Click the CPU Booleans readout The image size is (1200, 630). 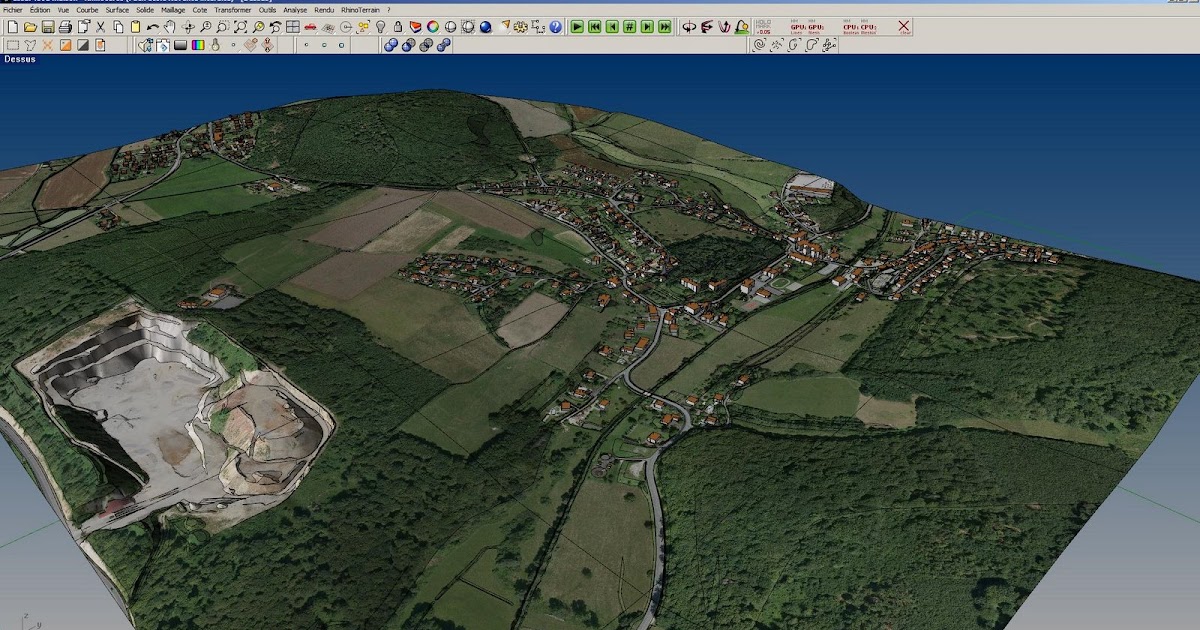pyautogui.click(x=850, y=28)
